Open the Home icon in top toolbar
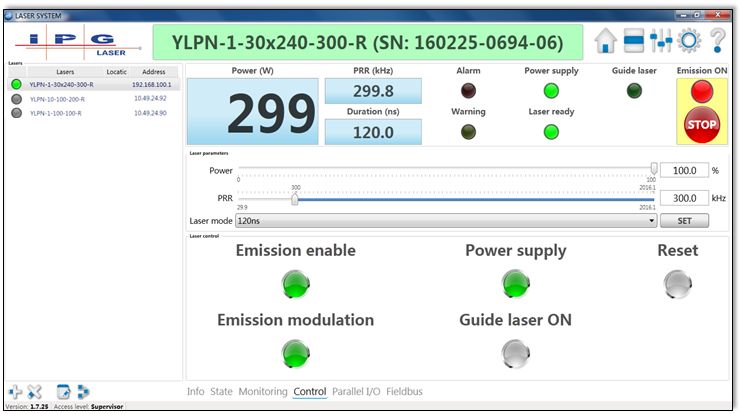This screenshot has width=742, height=414. pyautogui.click(x=605, y=41)
